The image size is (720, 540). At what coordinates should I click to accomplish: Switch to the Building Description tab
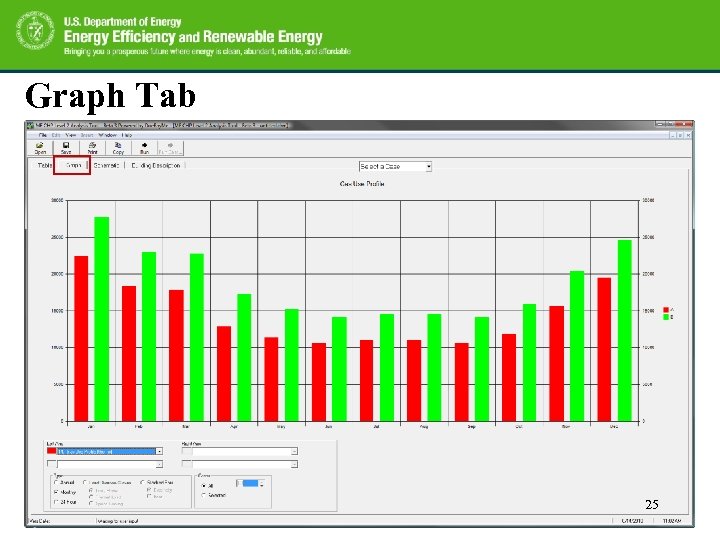pyautogui.click(x=156, y=165)
